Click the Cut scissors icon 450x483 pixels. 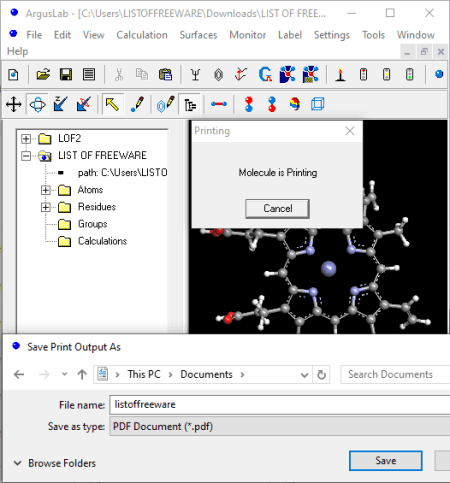click(x=119, y=74)
